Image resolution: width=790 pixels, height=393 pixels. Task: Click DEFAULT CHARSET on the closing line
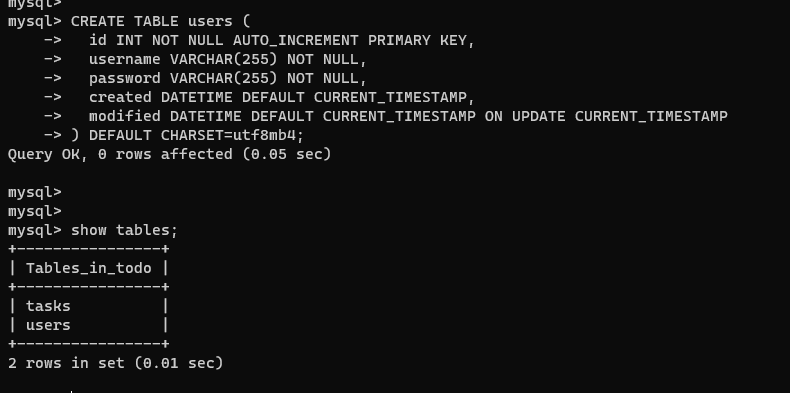pyautogui.click(x=157, y=136)
